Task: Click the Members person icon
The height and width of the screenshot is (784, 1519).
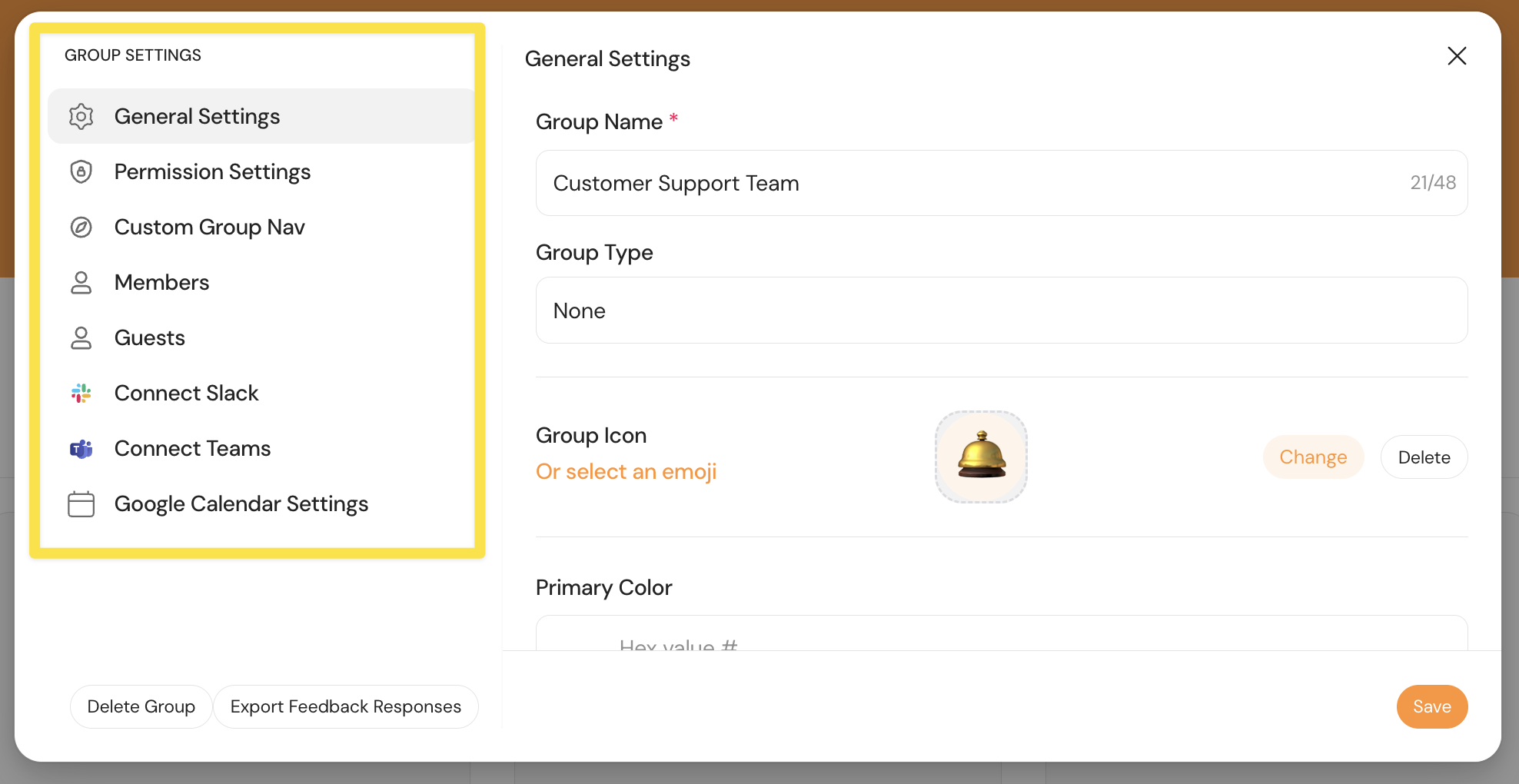Action: (x=81, y=282)
